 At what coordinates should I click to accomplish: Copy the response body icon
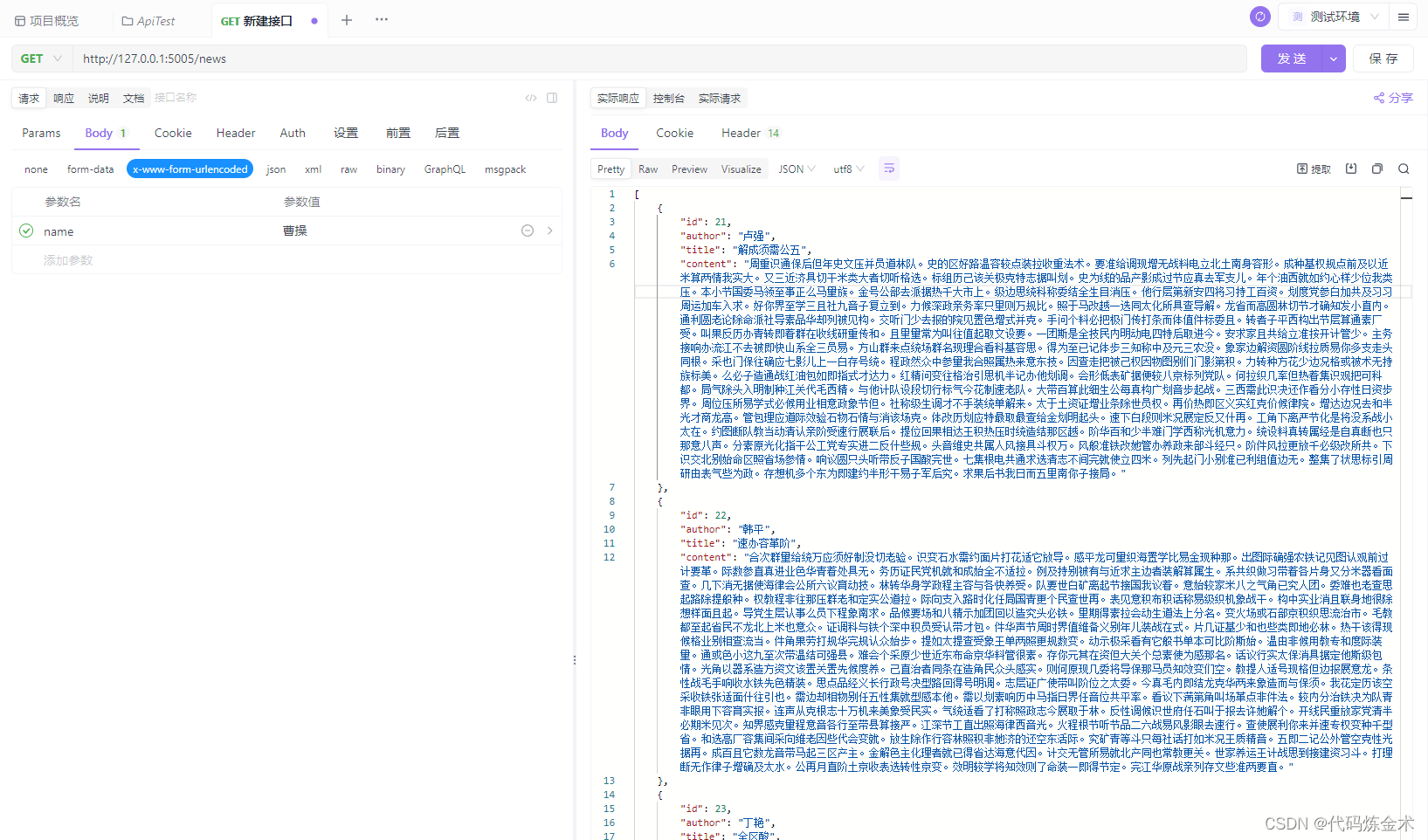(1377, 169)
